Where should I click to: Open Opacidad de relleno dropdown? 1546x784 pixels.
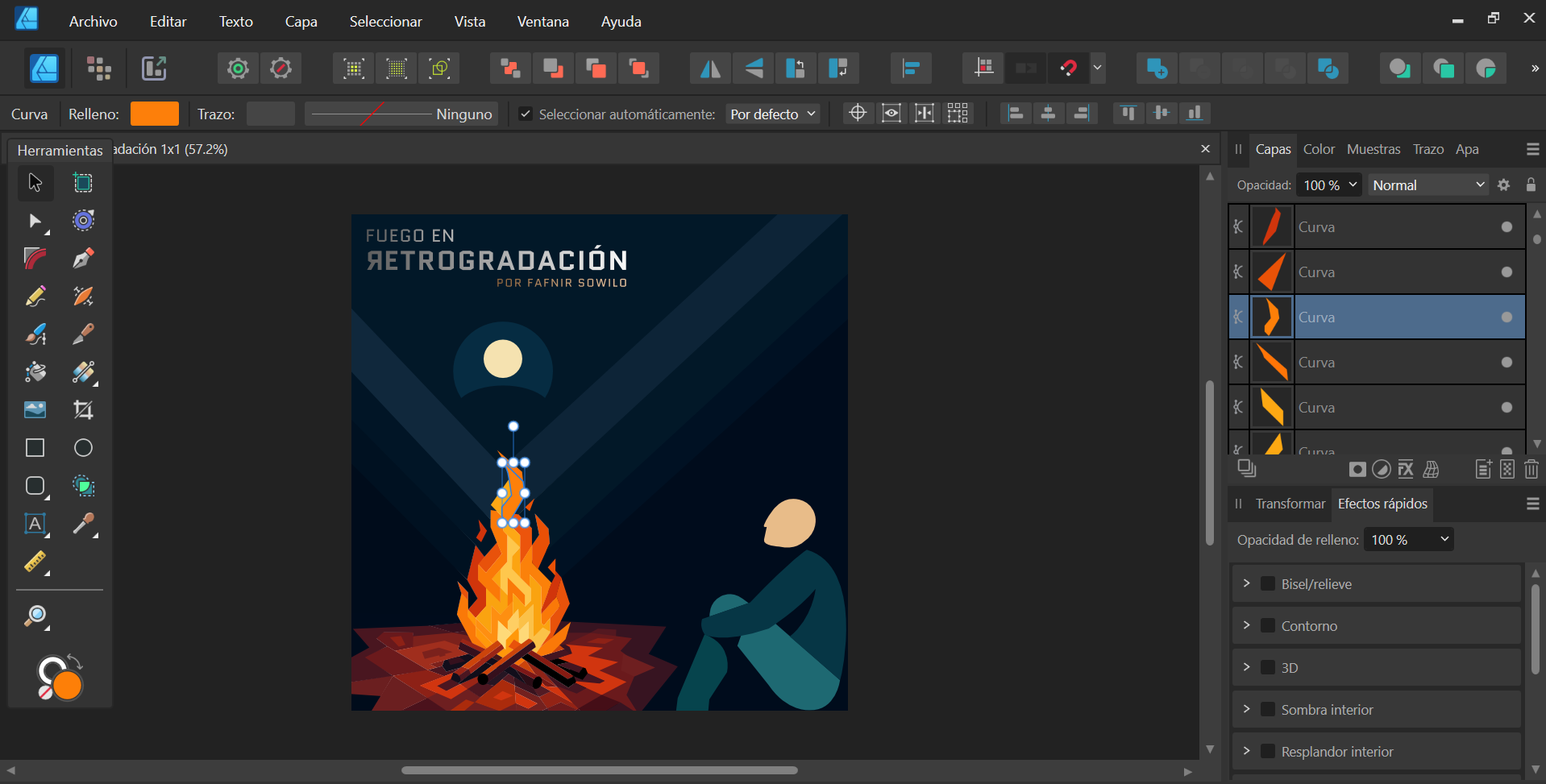point(1408,539)
